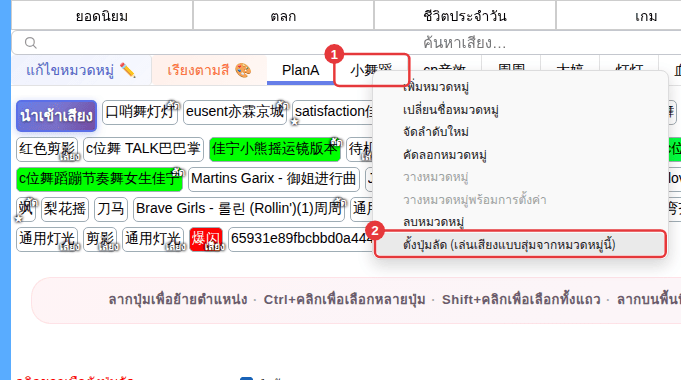Play the 65931e89fbcbbd0a44 sound button
This screenshot has width=681, height=380.
pos(301,239)
